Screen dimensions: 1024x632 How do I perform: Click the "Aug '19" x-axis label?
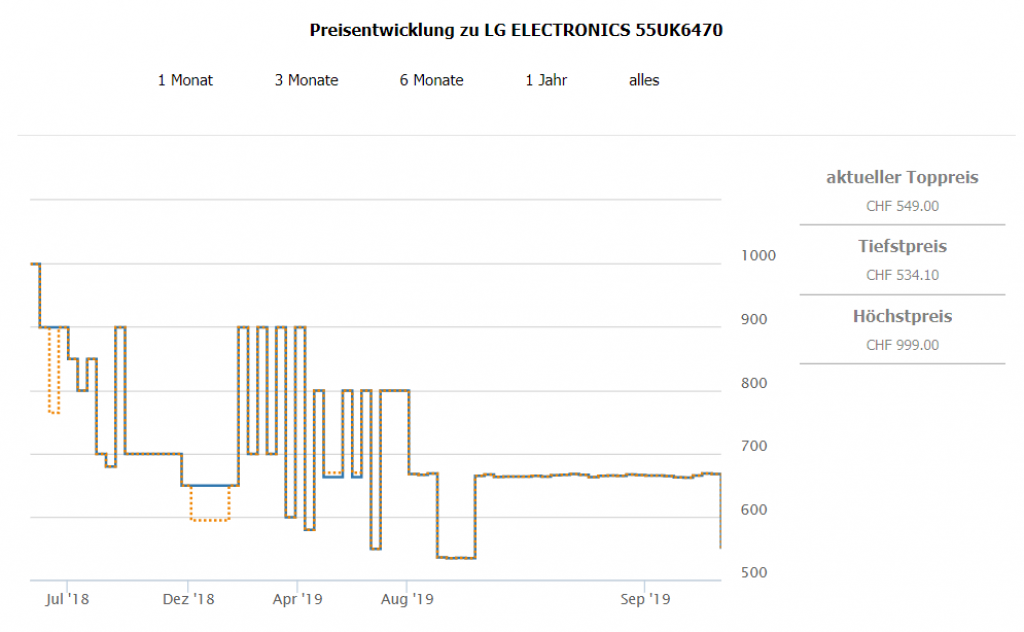click(407, 600)
